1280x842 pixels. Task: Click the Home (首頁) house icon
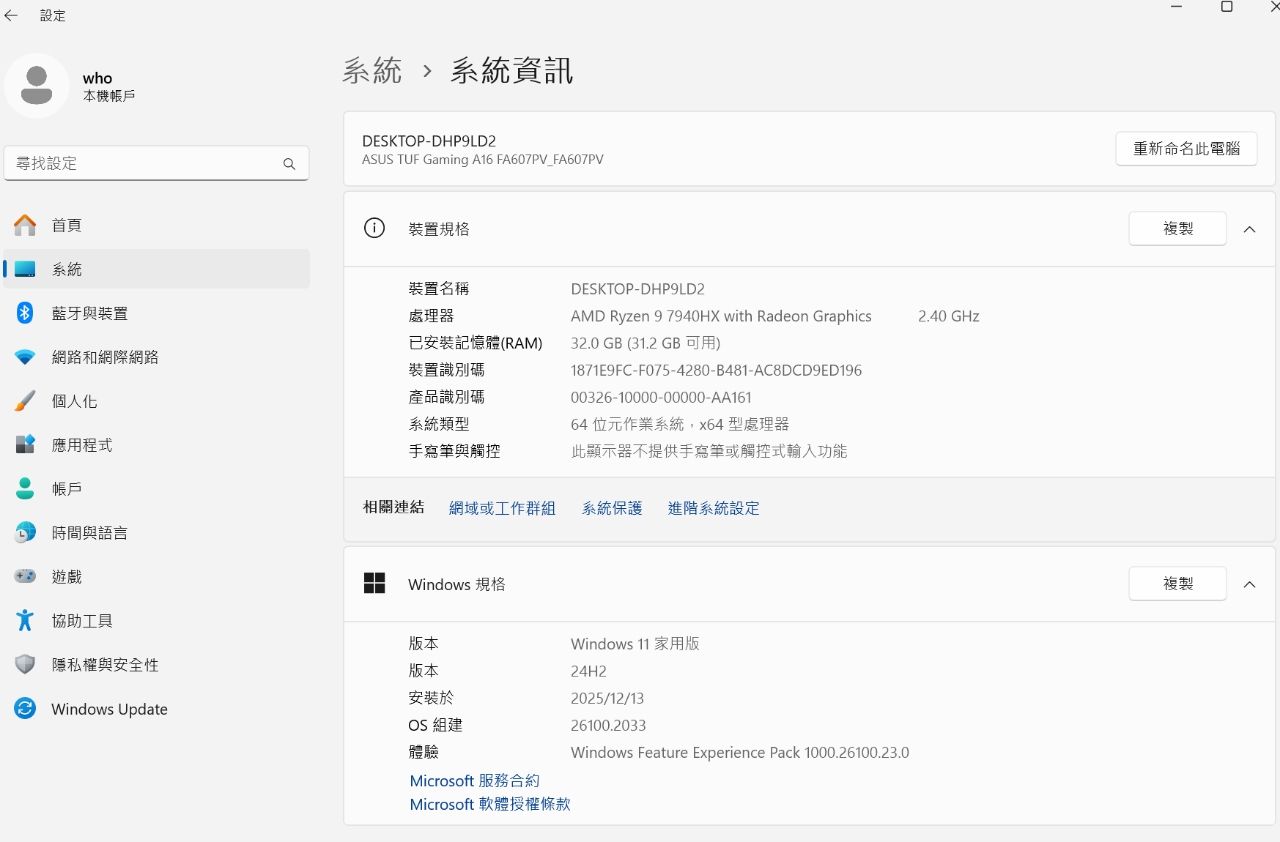tap(25, 225)
